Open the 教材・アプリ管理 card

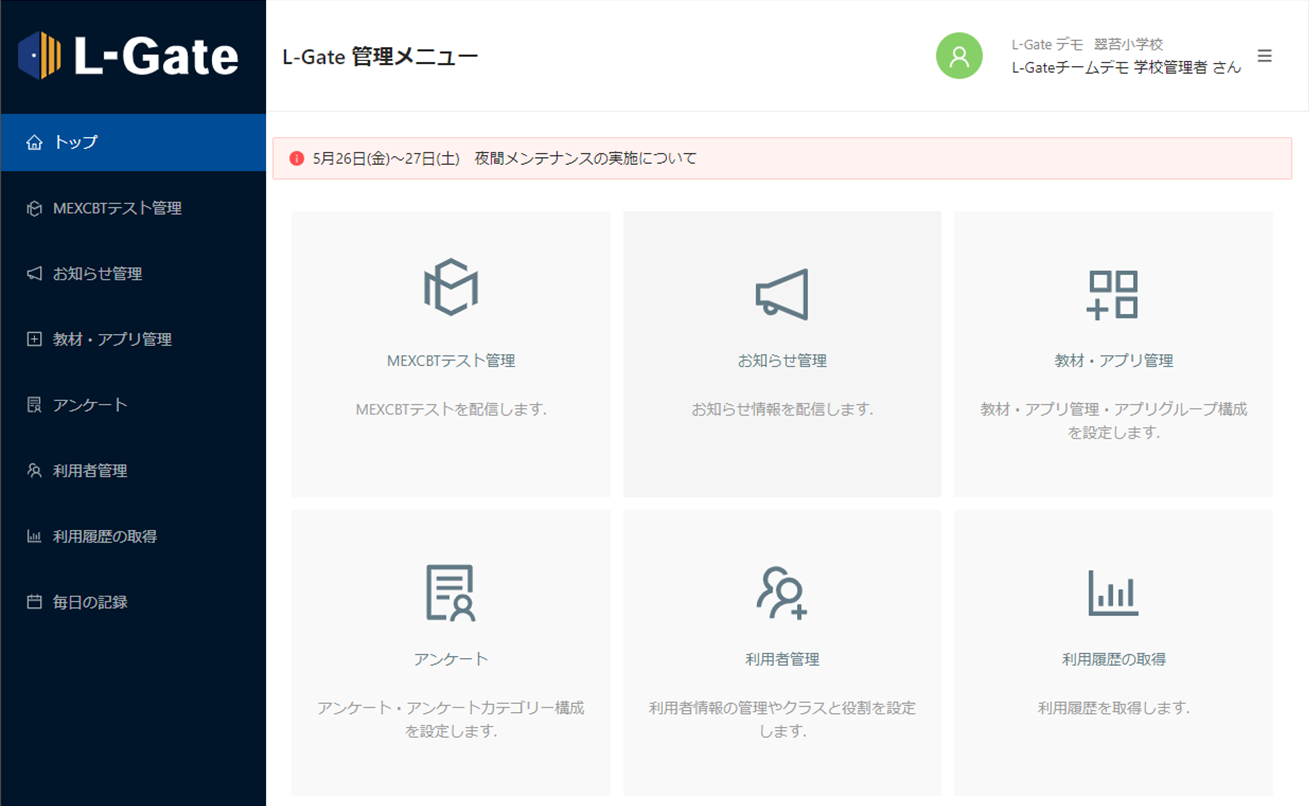tap(1111, 354)
